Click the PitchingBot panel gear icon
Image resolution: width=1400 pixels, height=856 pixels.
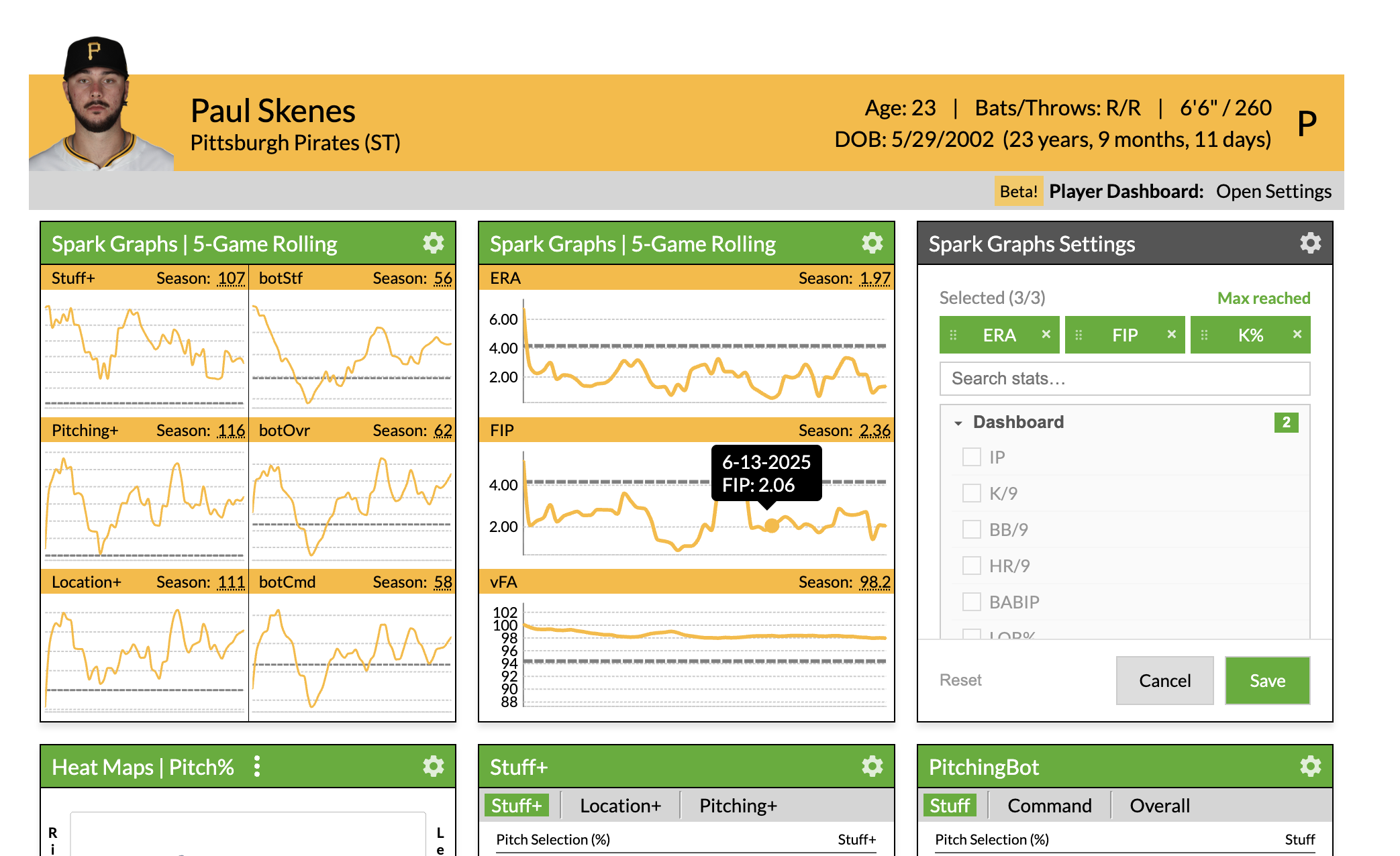1310,766
